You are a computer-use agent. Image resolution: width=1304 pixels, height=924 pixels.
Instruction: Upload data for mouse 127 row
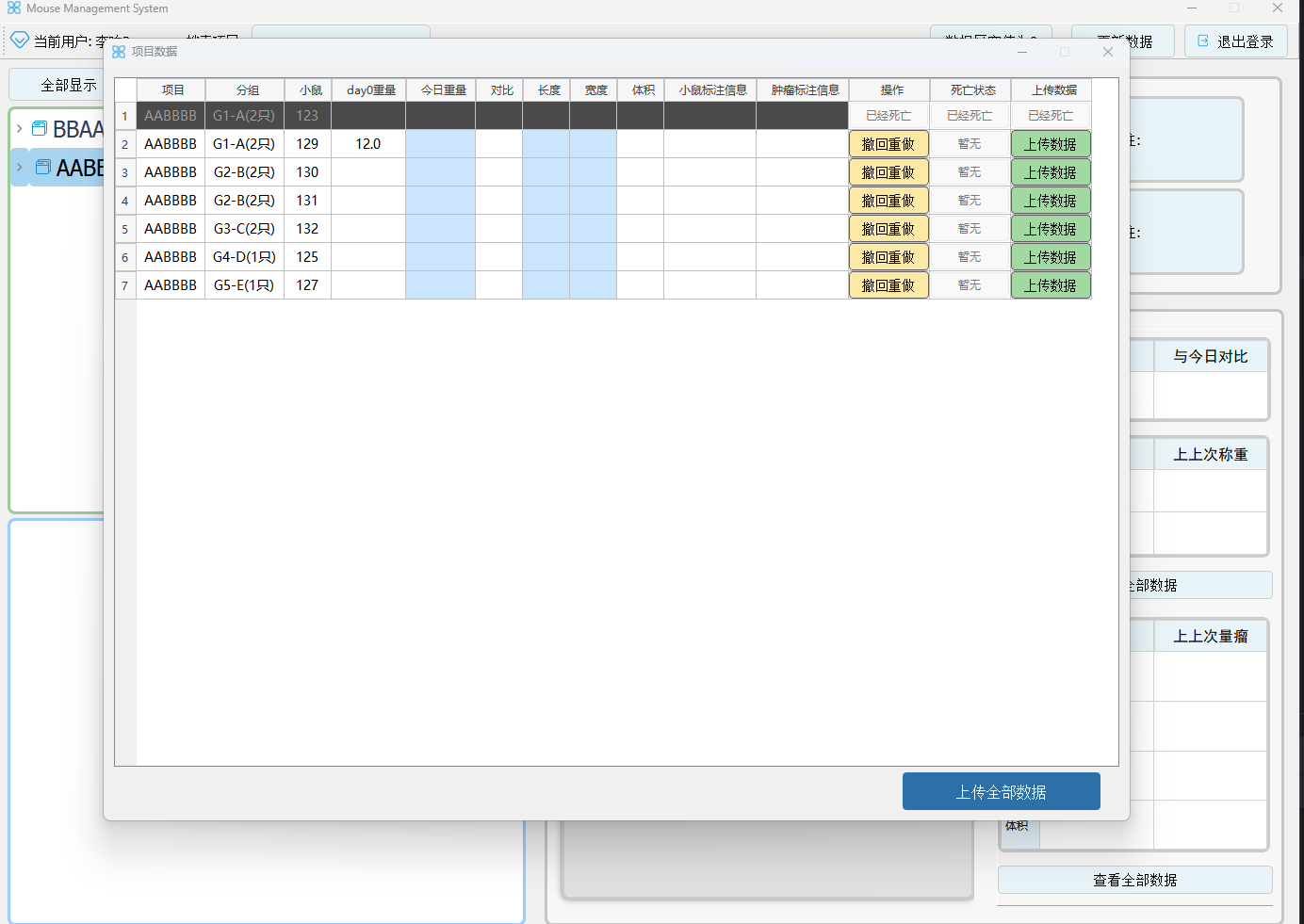pyautogui.click(x=1051, y=285)
